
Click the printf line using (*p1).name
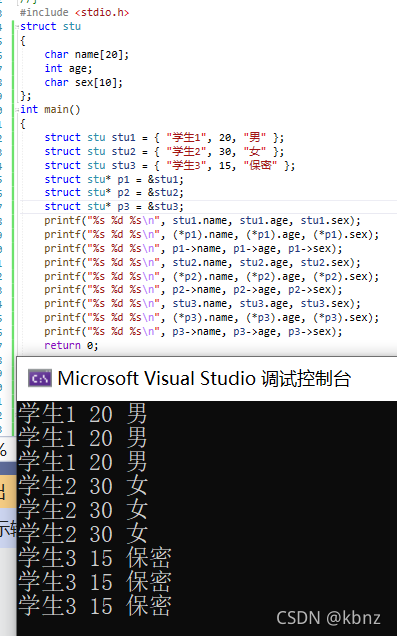212,234
